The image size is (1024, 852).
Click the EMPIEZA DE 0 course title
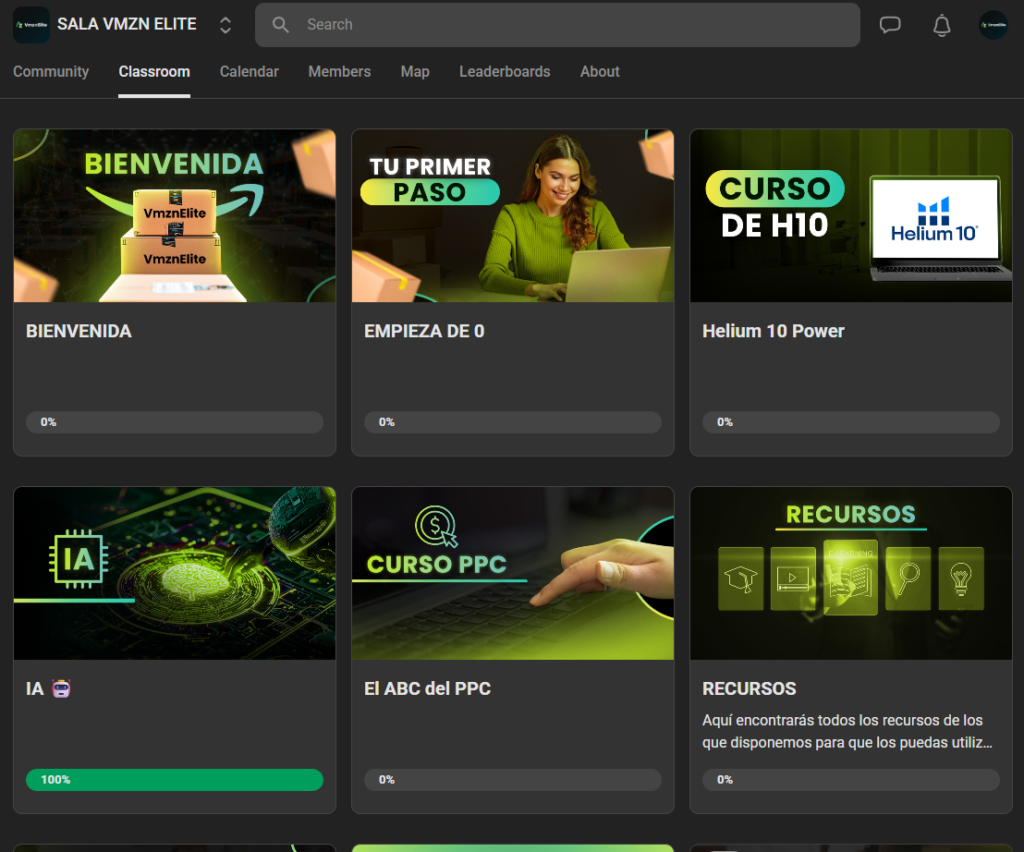[424, 331]
